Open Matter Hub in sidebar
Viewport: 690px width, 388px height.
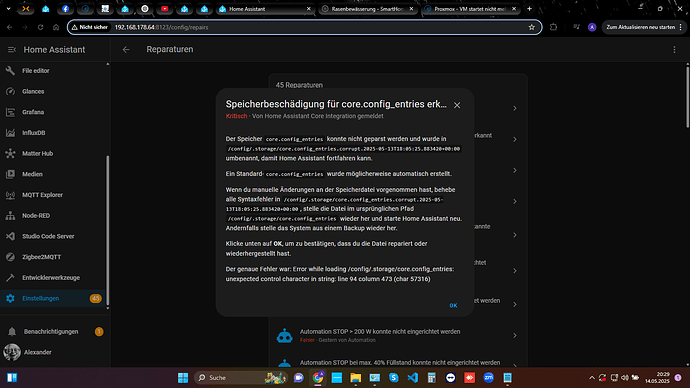point(53,154)
